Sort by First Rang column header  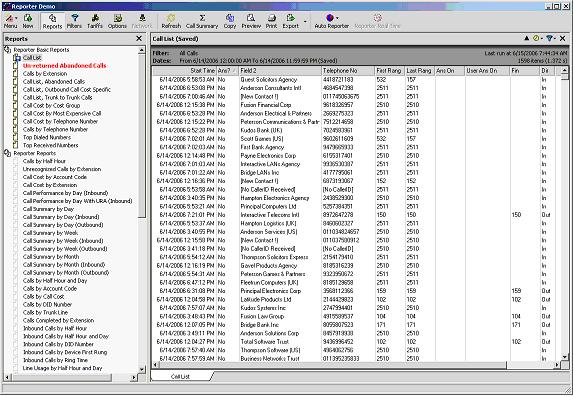click(x=390, y=71)
